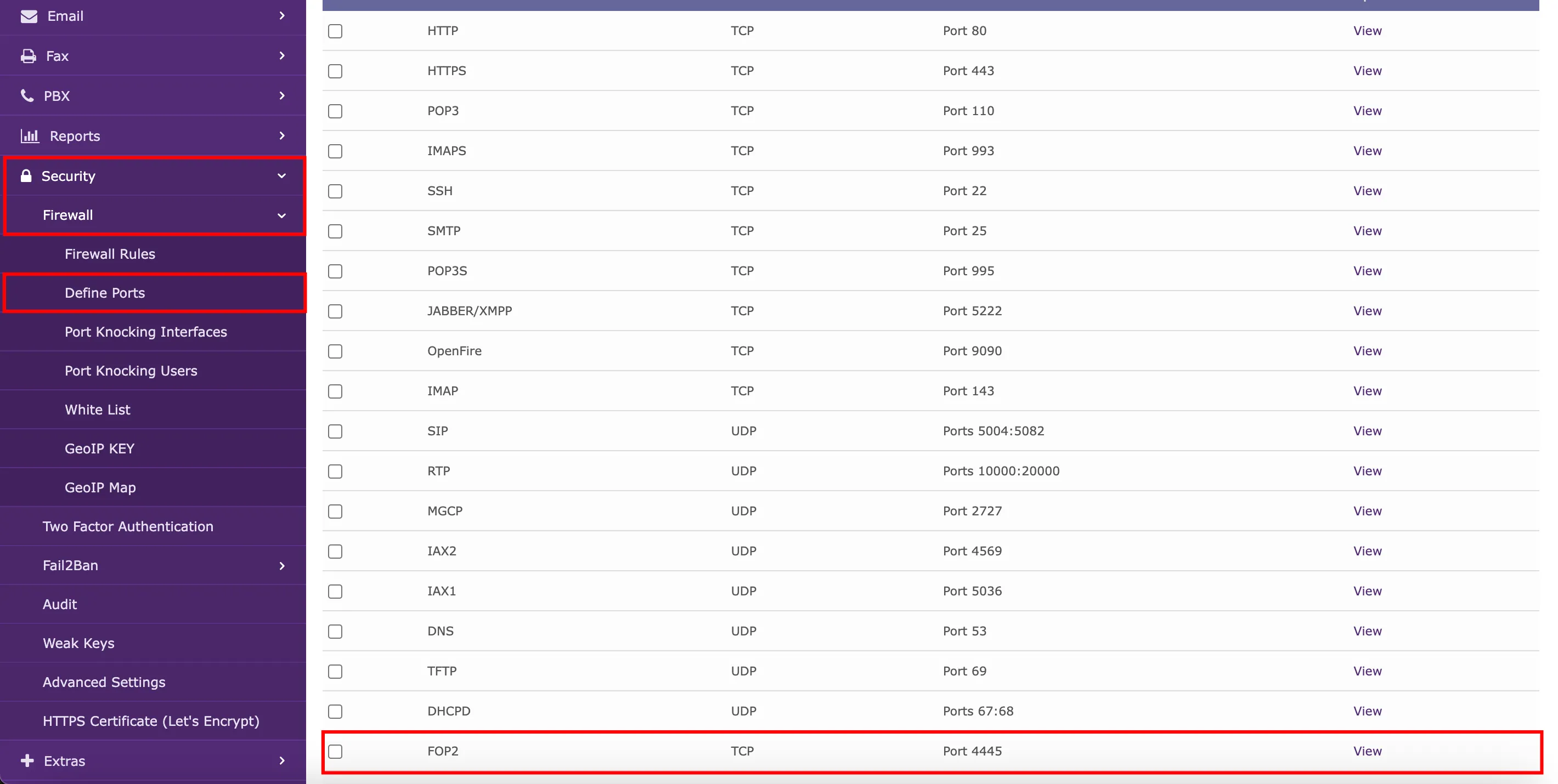Go to Port Knocking Users
This screenshot has width=1558, height=784.
pyautogui.click(x=131, y=371)
